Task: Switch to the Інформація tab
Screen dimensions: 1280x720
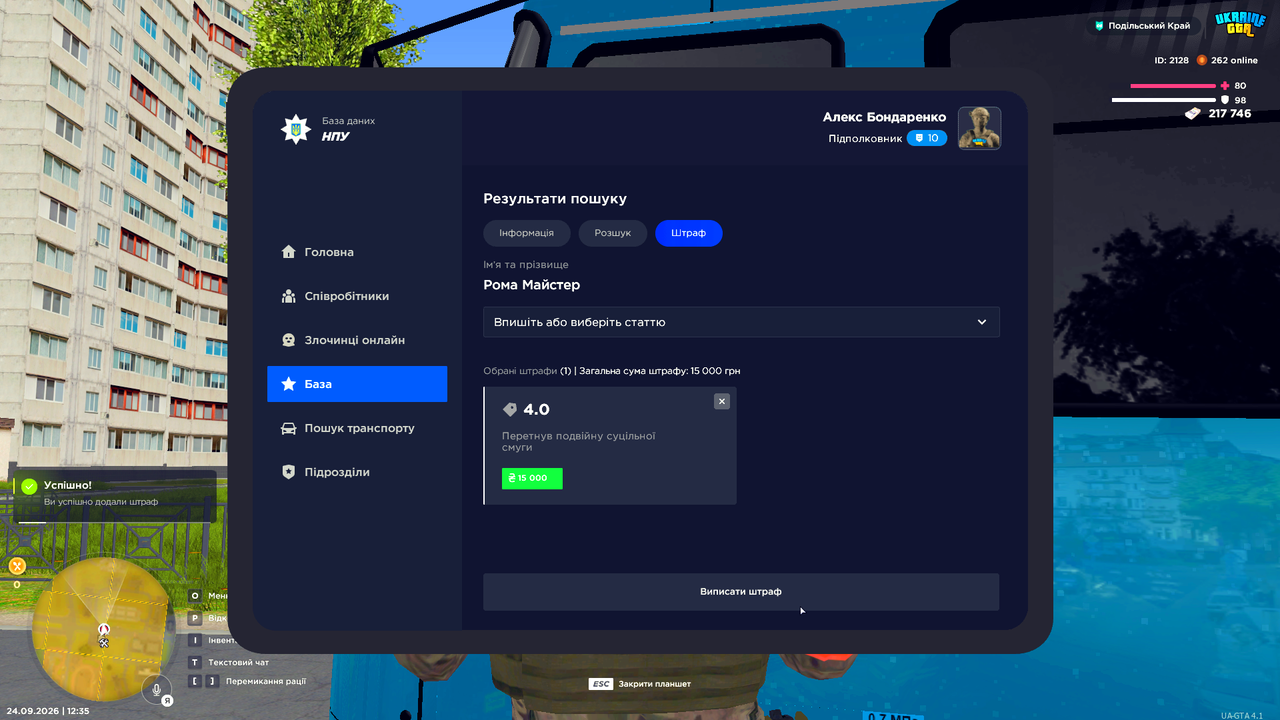Action: coord(527,233)
